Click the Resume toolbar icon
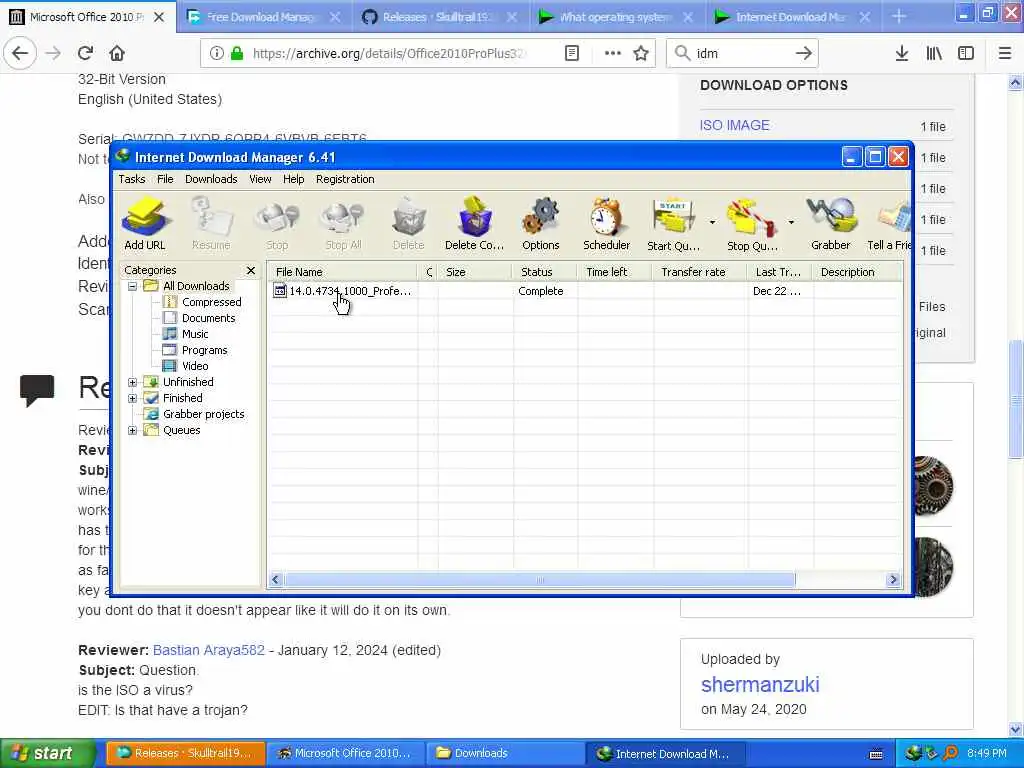This screenshot has width=1024, height=768. click(x=211, y=223)
